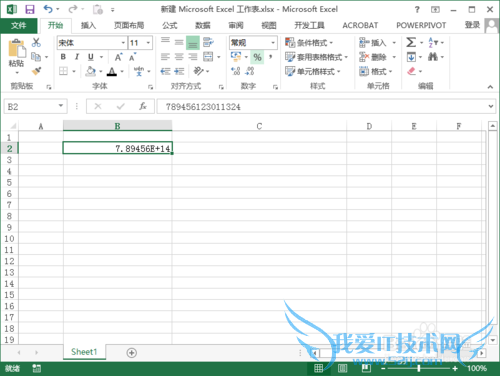Viewport: 500px width, 376px height.
Task: Activate the Format Painter brush
Action: coord(36,71)
